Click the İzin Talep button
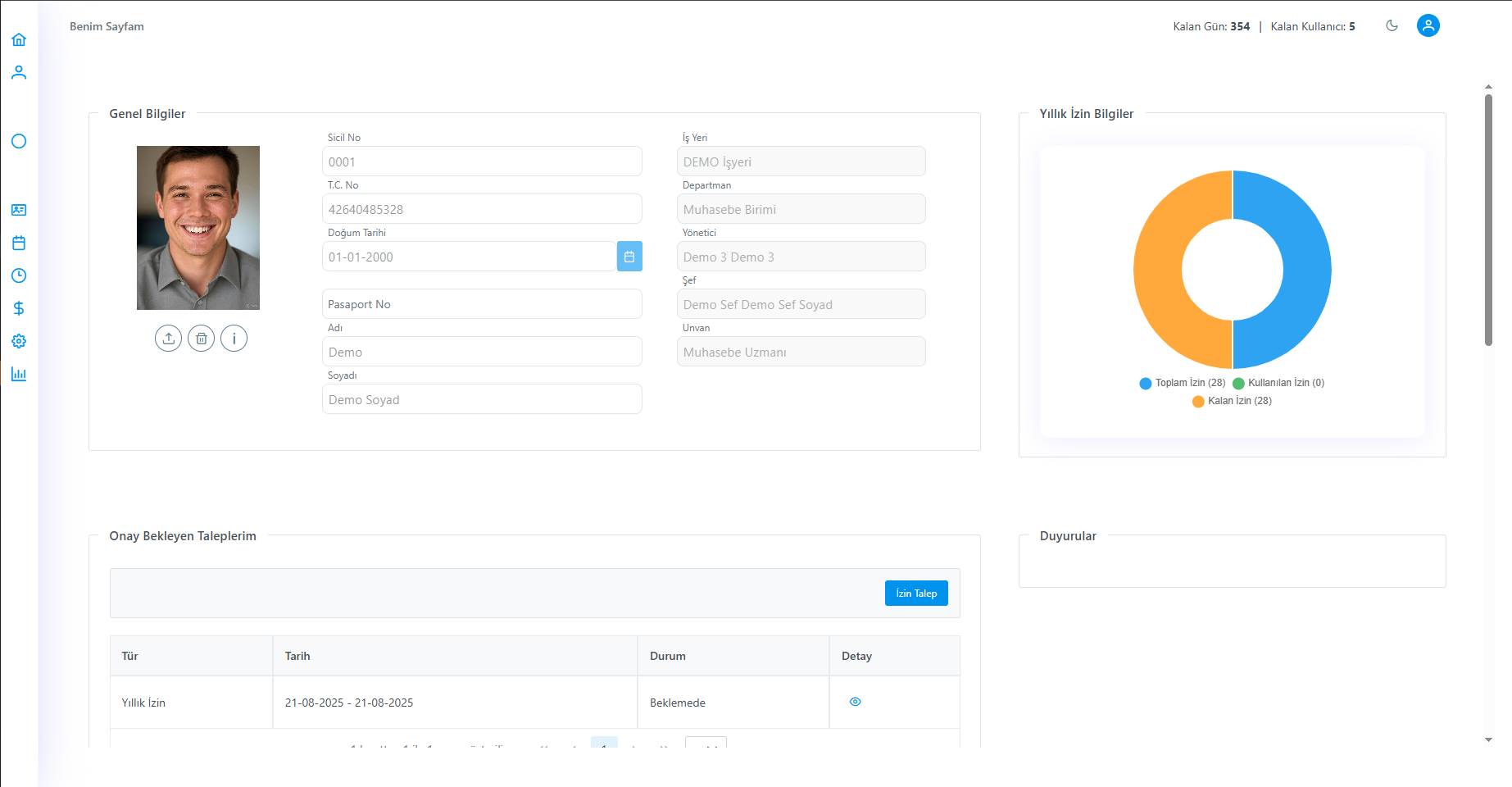This screenshot has width=1512, height=787. [915, 593]
